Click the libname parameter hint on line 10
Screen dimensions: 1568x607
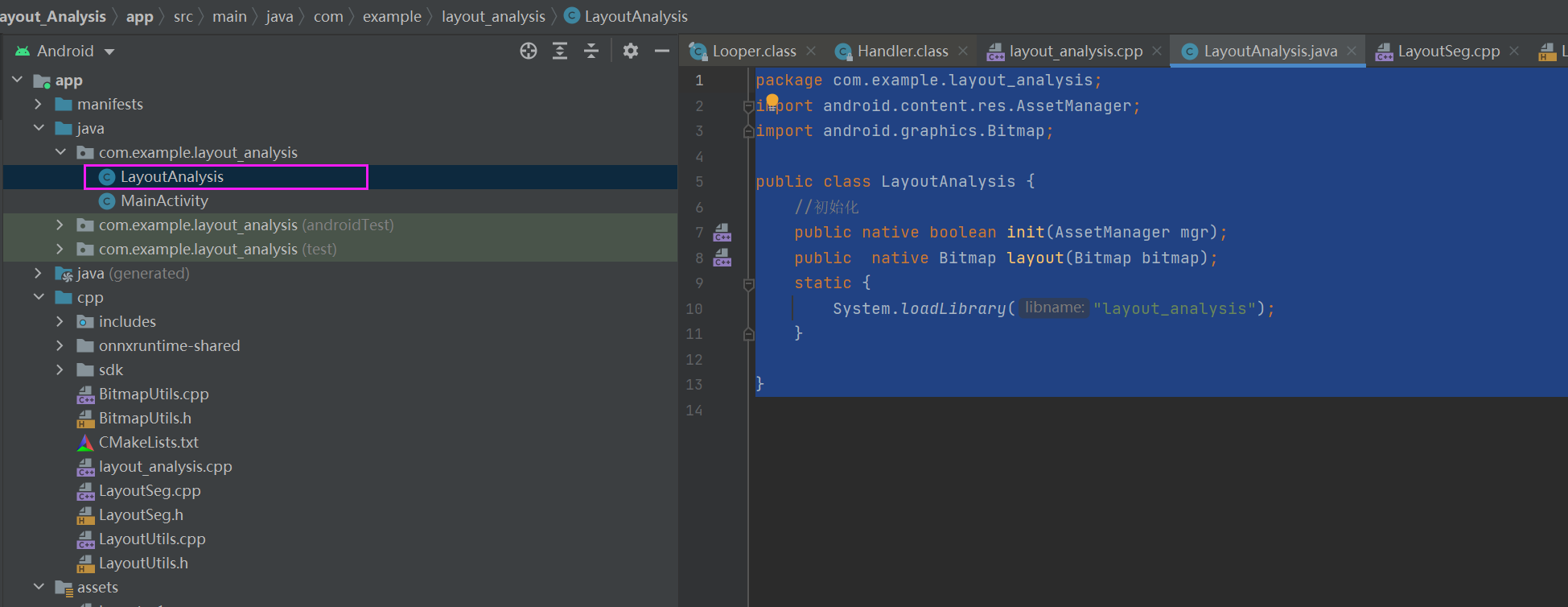coord(1054,308)
